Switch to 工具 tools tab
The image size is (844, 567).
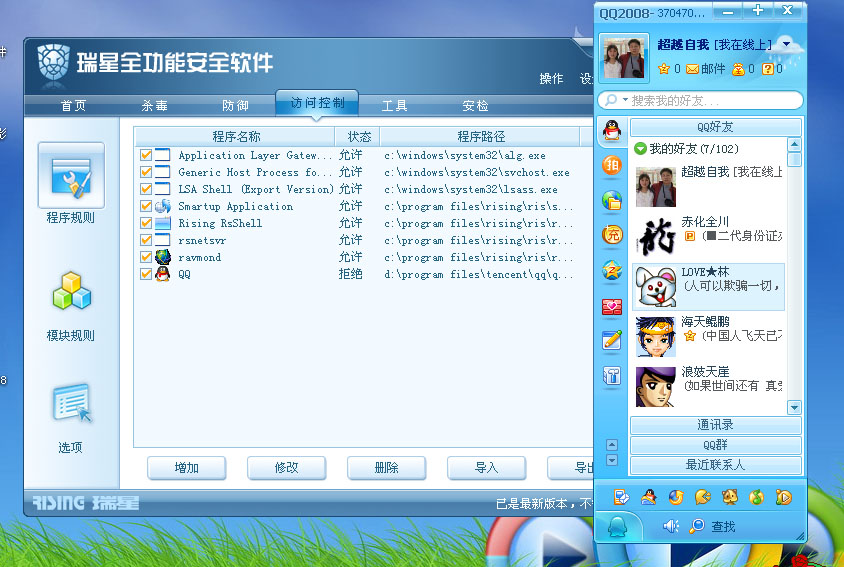point(395,106)
